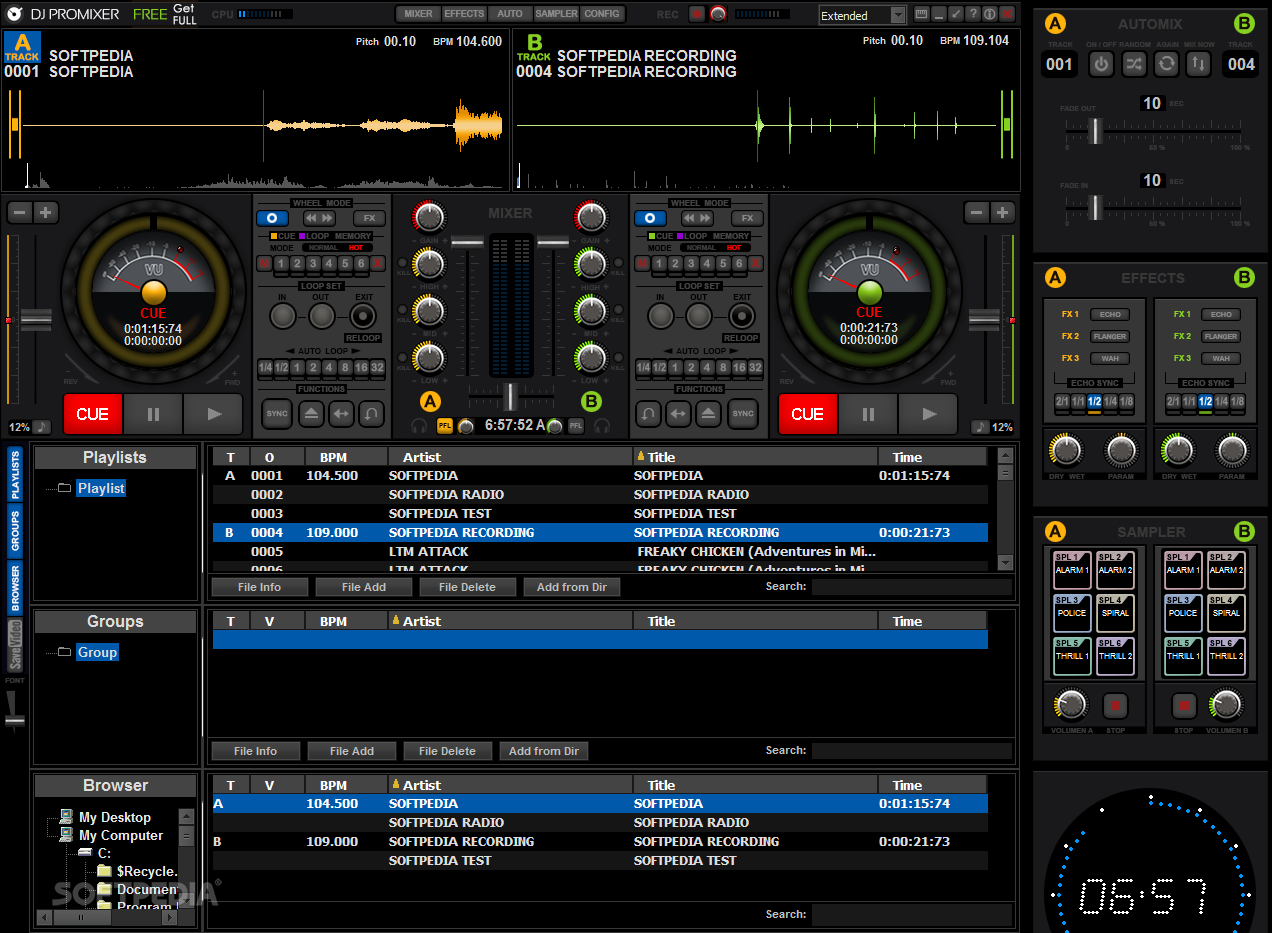1272x933 pixels.
Task: Click Get FULL upgrade link
Action: click(x=184, y=14)
